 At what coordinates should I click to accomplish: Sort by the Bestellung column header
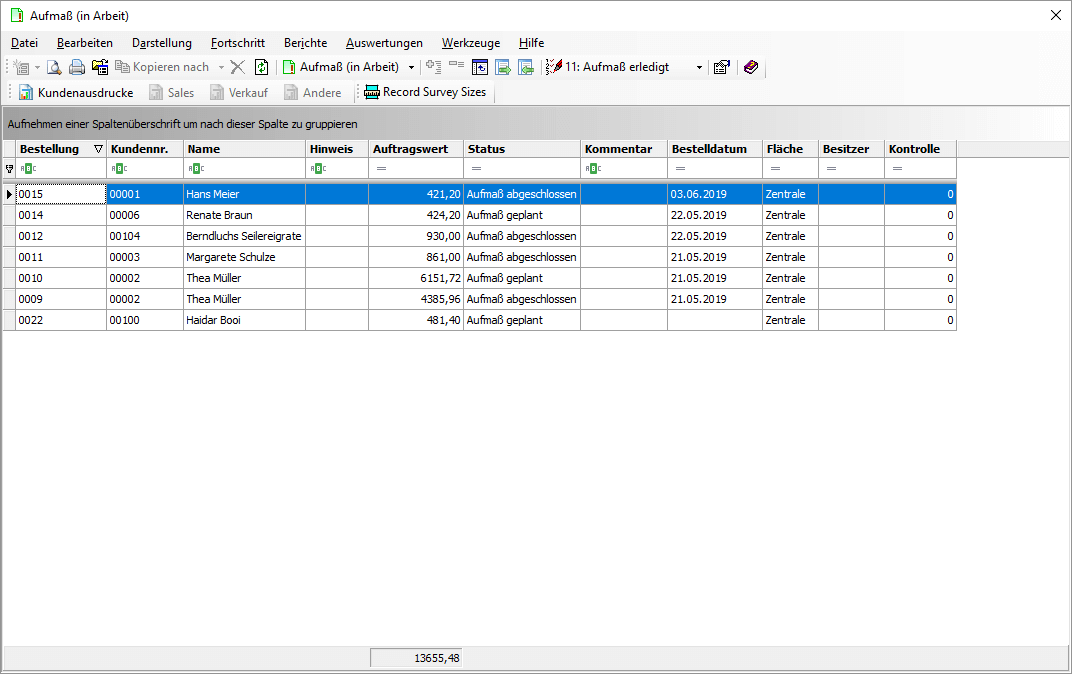coord(61,149)
